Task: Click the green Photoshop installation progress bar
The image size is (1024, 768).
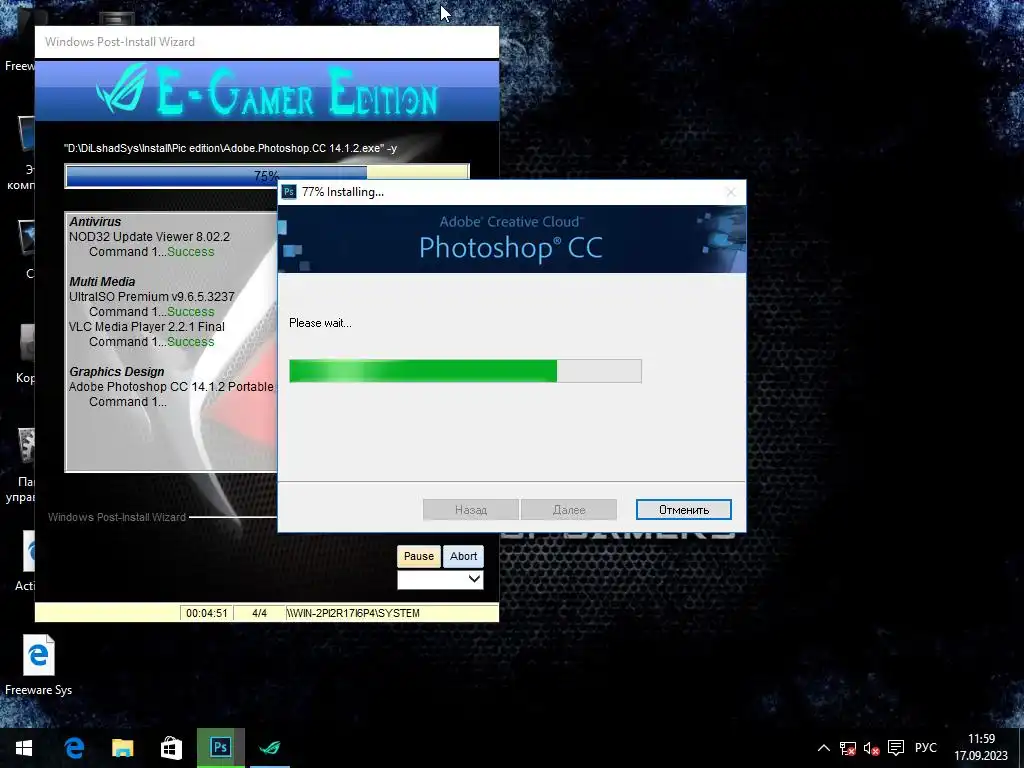Action: [465, 371]
